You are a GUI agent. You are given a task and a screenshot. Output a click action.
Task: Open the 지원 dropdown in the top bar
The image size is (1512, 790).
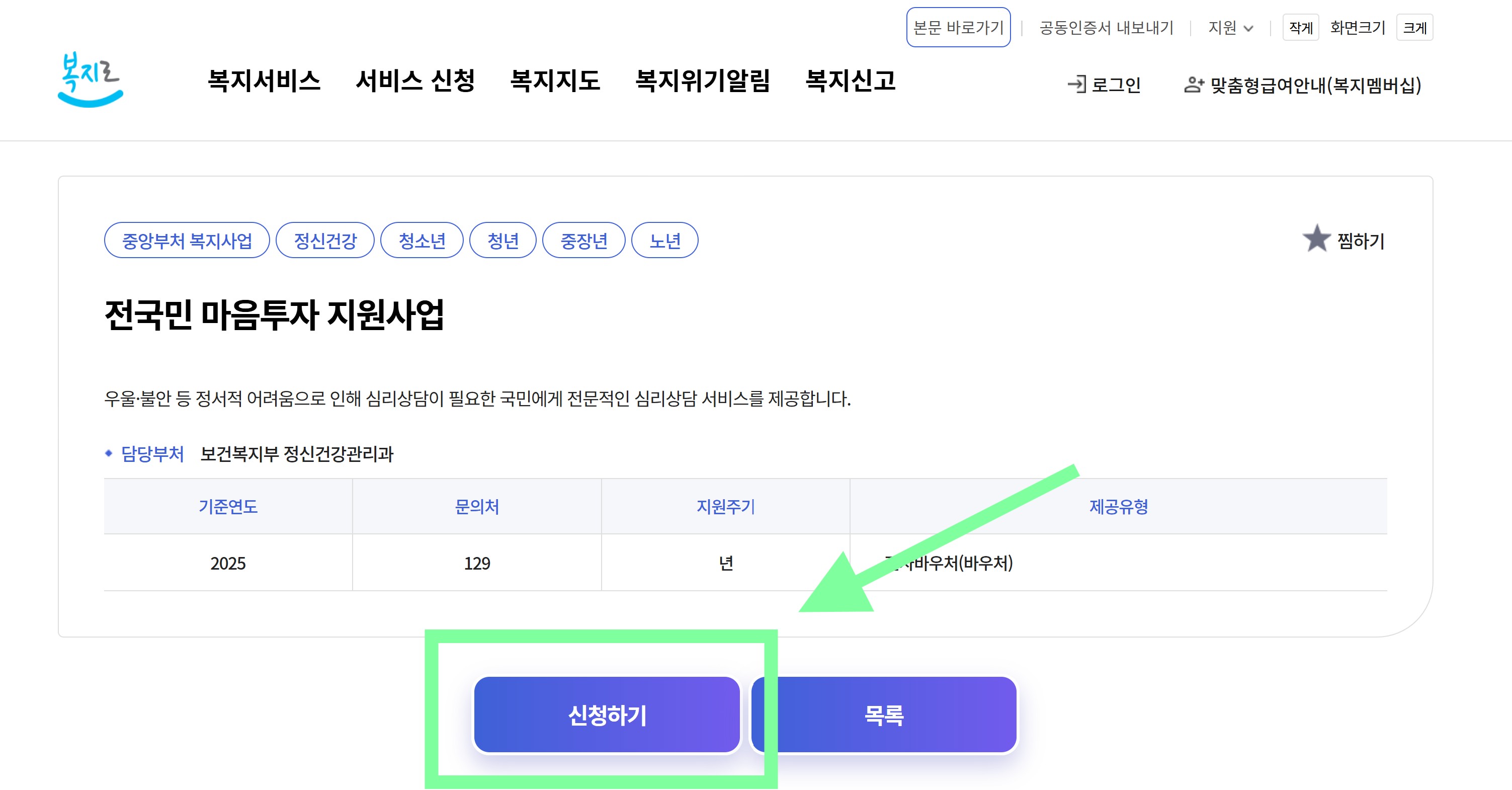click(1222, 27)
